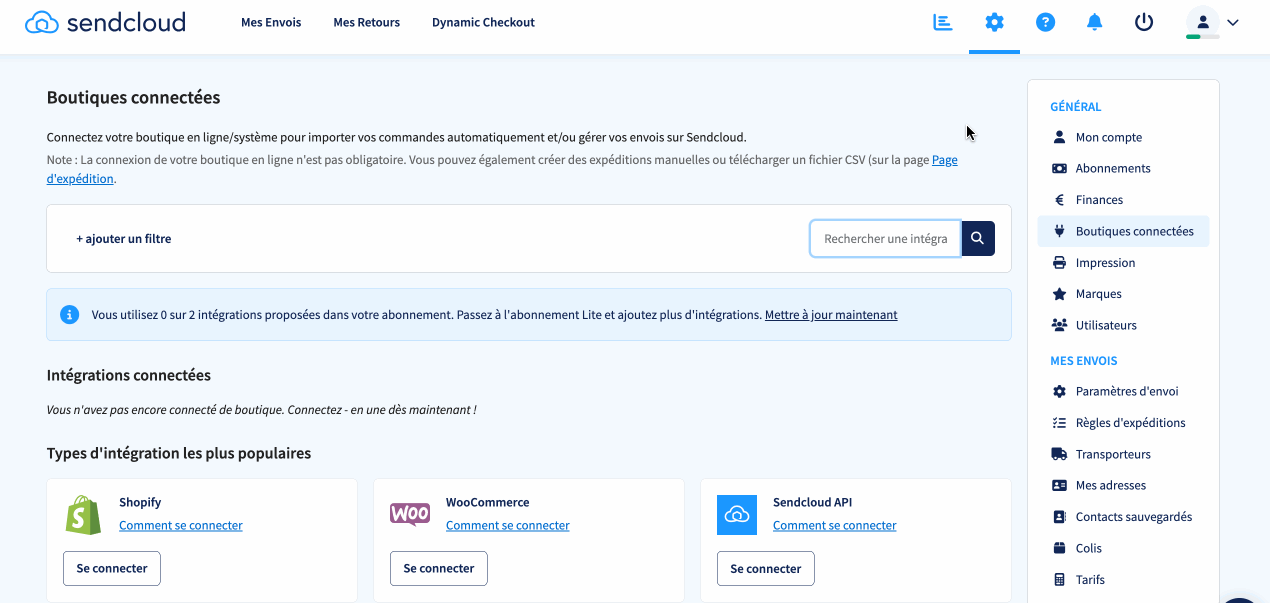Open WooCommerce 'Comment se connecter' link
The image size is (1270, 603).
[508, 525]
